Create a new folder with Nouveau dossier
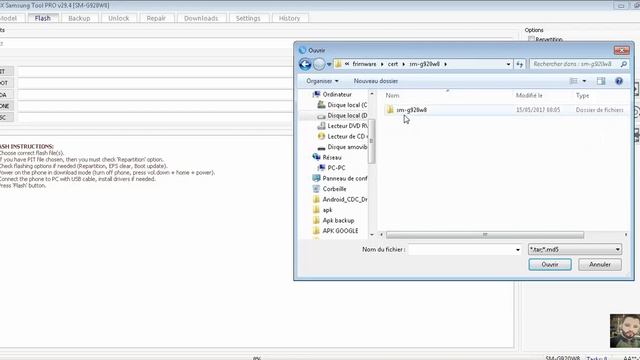Image resolution: width=640 pixels, height=360 pixels. [x=376, y=81]
